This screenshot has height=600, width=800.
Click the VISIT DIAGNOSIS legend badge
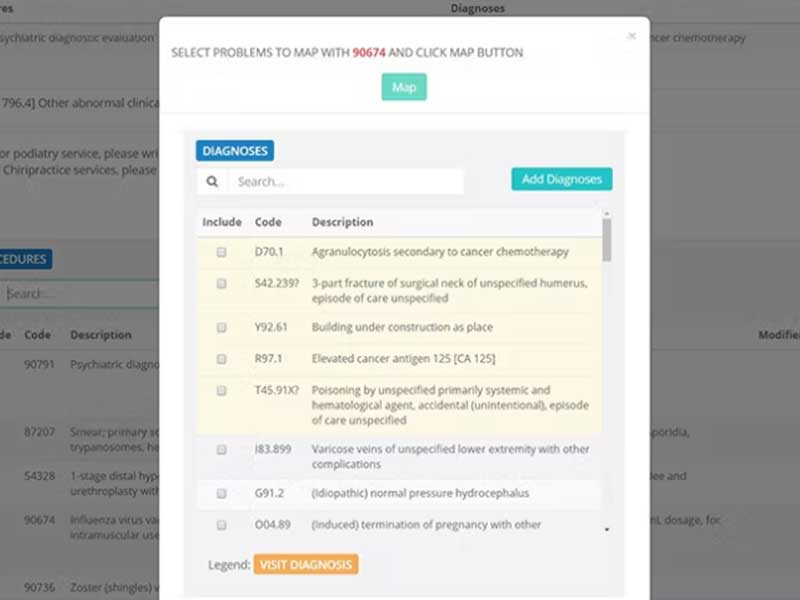[306, 565]
